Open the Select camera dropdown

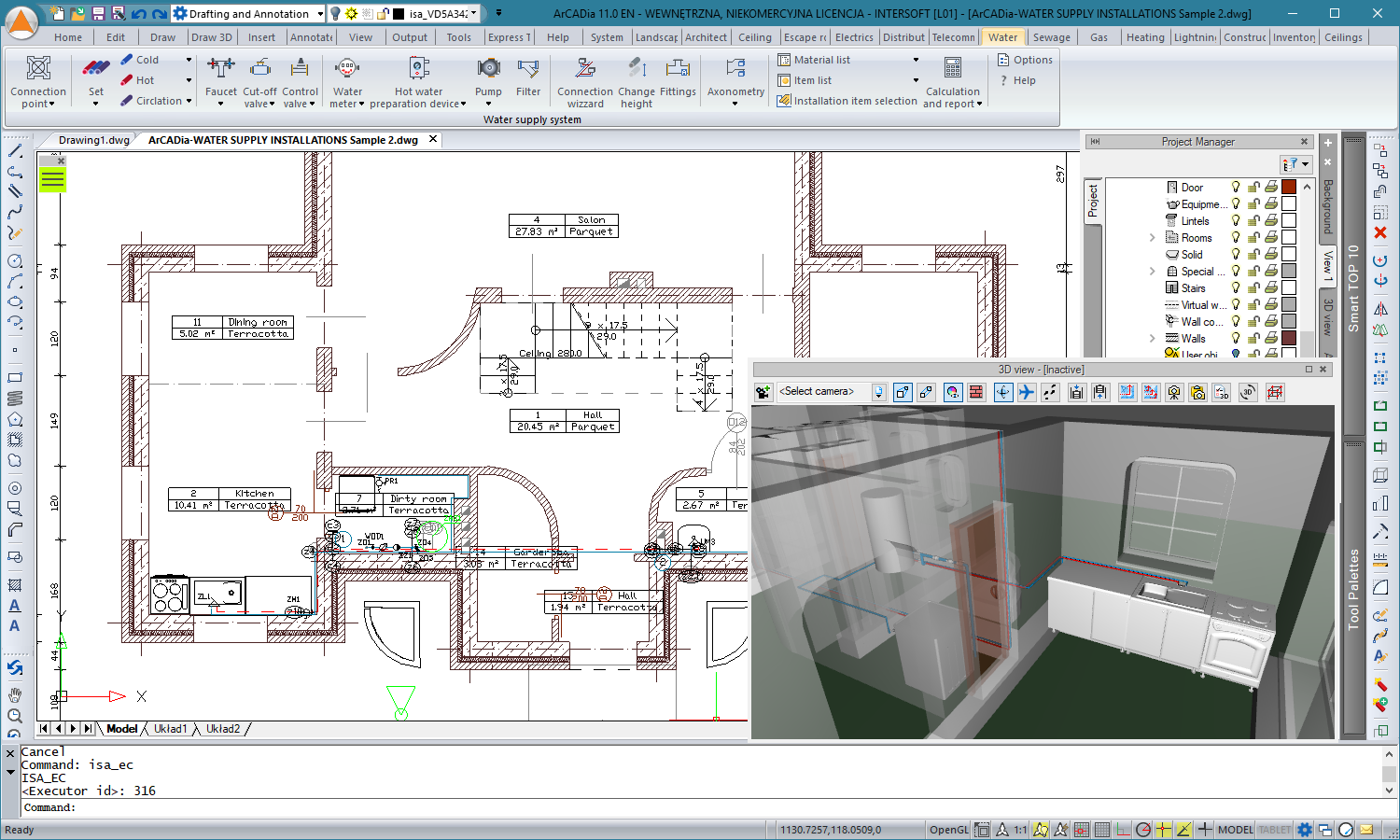pyautogui.click(x=878, y=392)
